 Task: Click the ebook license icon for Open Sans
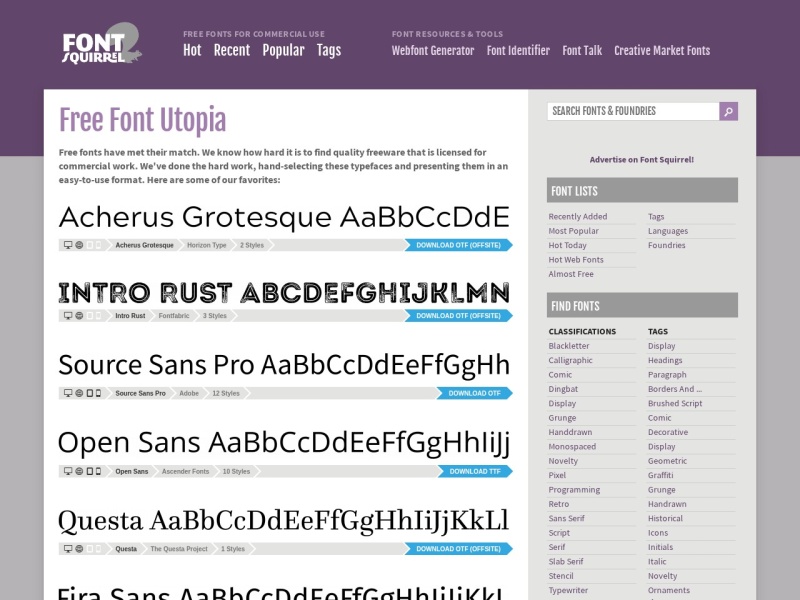click(90, 470)
